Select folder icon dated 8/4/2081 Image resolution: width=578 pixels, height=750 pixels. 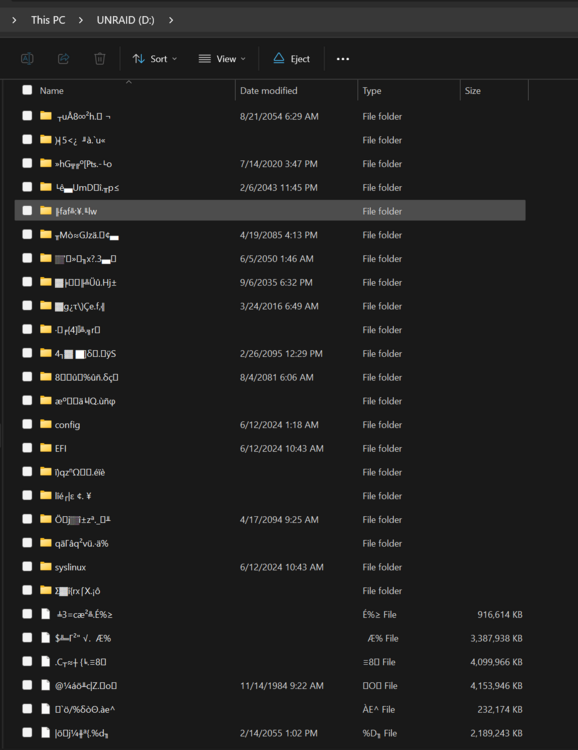(x=46, y=376)
